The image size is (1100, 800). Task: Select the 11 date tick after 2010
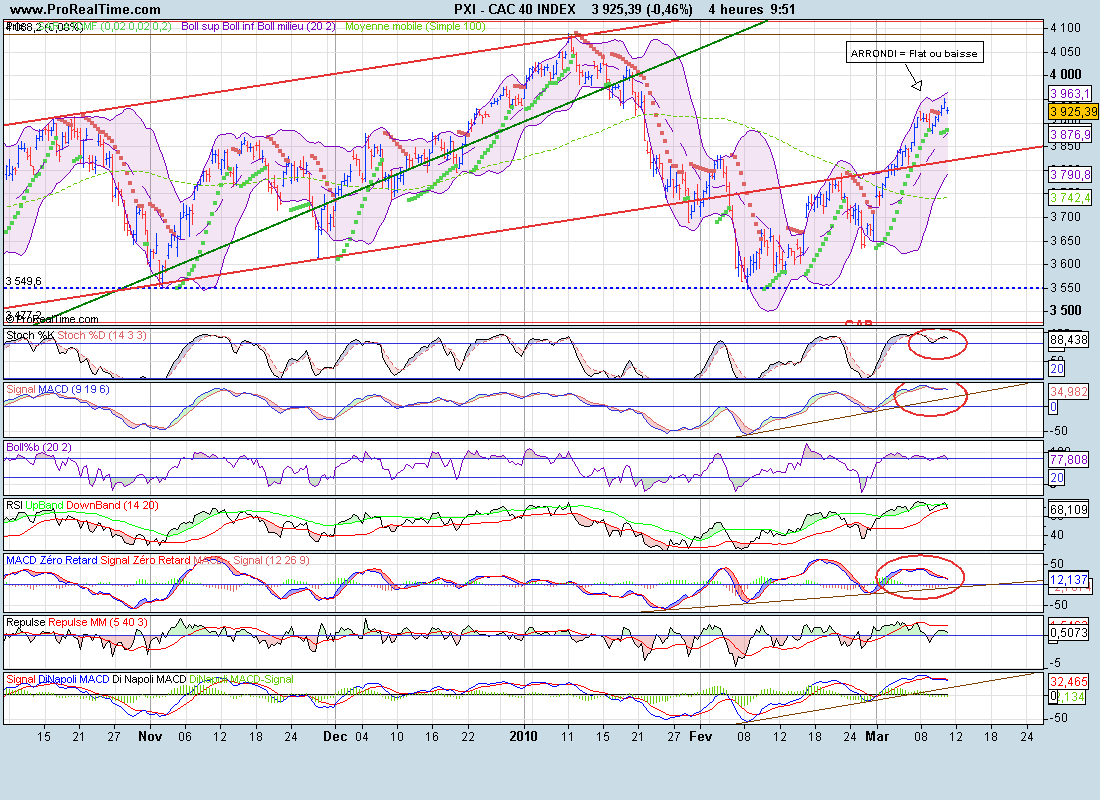click(x=568, y=737)
